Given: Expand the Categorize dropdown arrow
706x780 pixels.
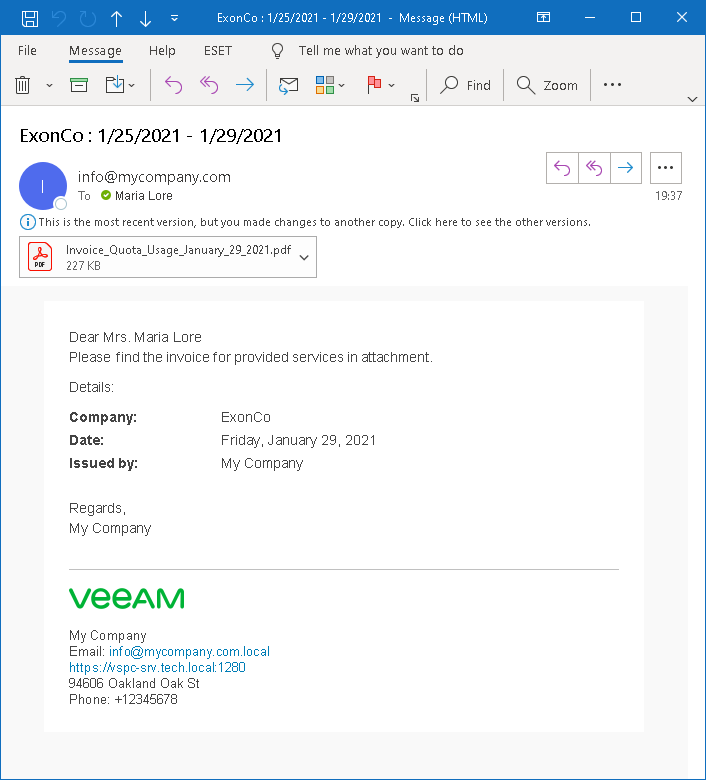Looking at the screenshot, I should click(341, 86).
